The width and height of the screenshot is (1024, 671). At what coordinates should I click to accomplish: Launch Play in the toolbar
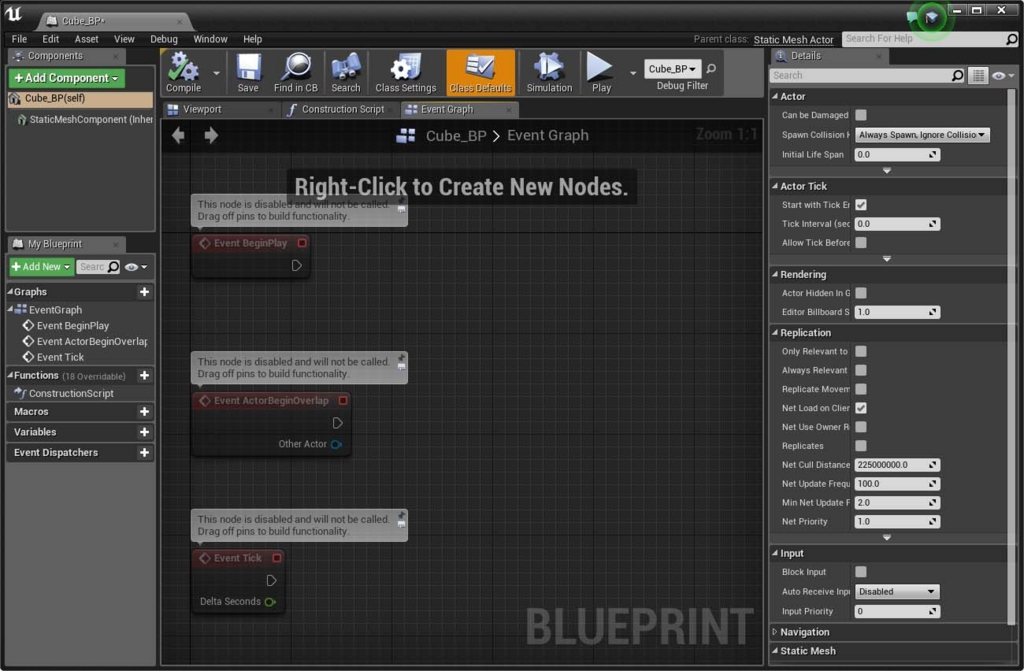[600, 73]
